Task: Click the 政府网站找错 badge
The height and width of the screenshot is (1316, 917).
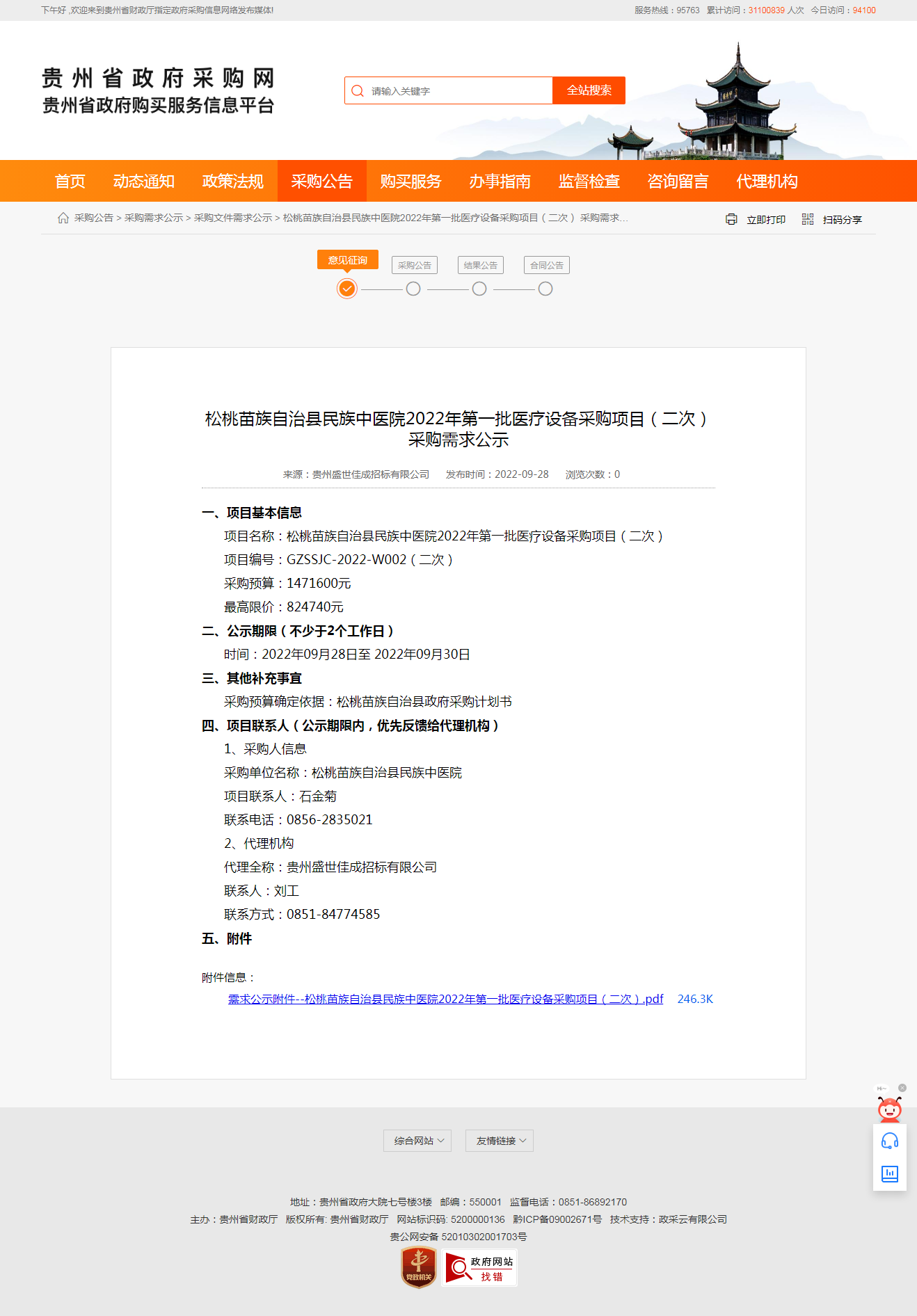Action: point(479,1268)
